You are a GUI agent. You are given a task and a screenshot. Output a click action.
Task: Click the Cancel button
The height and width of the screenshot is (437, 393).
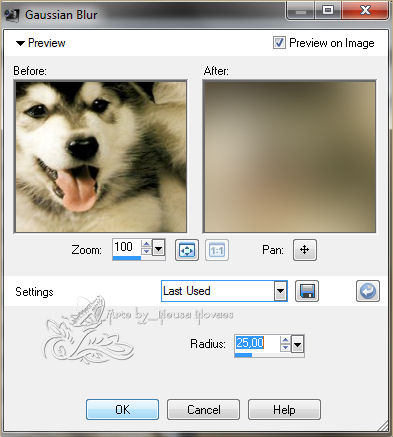pyautogui.click(x=203, y=410)
